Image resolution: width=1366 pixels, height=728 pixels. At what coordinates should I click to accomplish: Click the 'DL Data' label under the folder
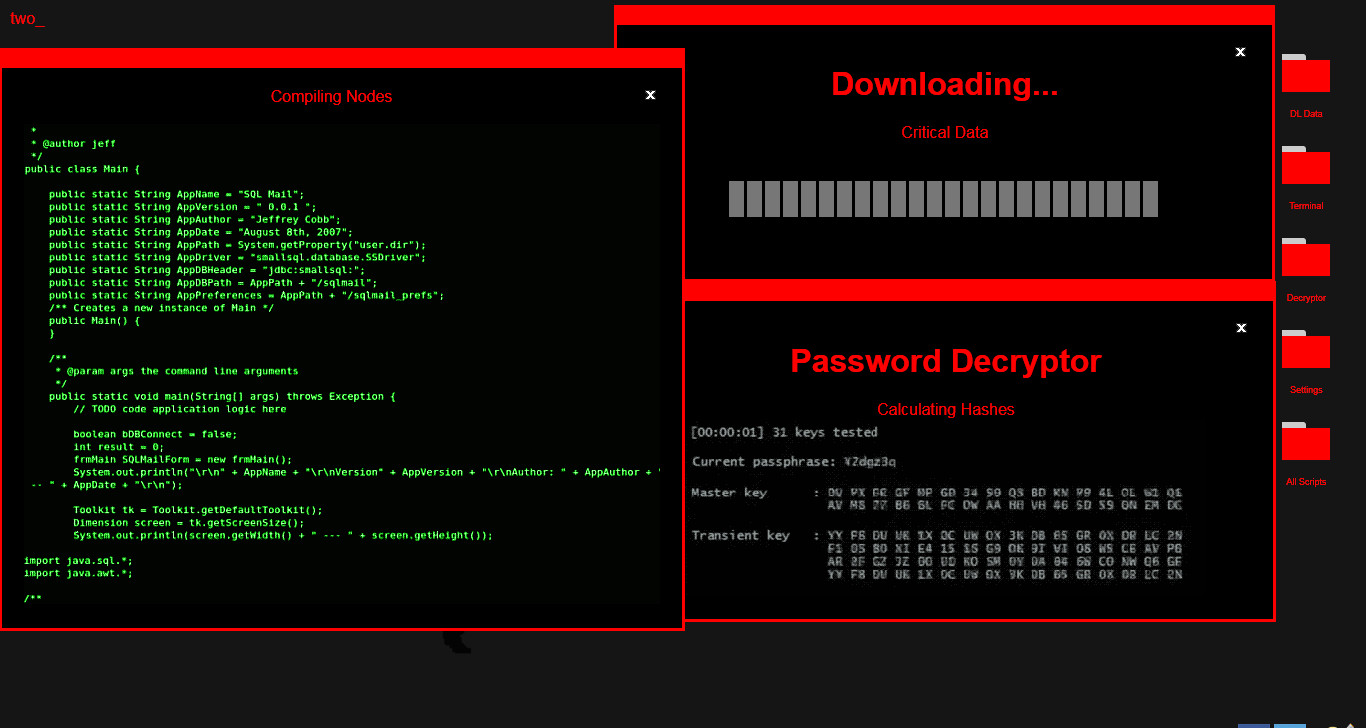(x=1306, y=114)
